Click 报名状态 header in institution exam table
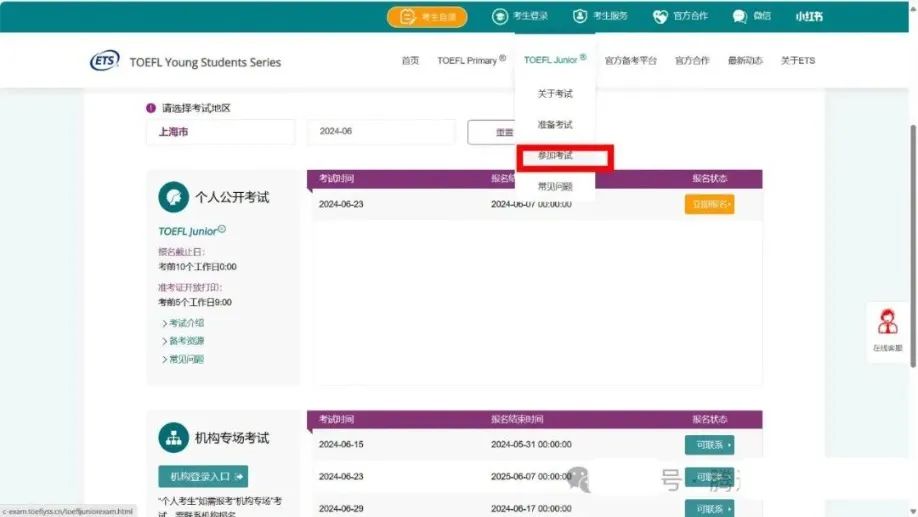This screenshot has height=517, width=918. coord(709,419)
